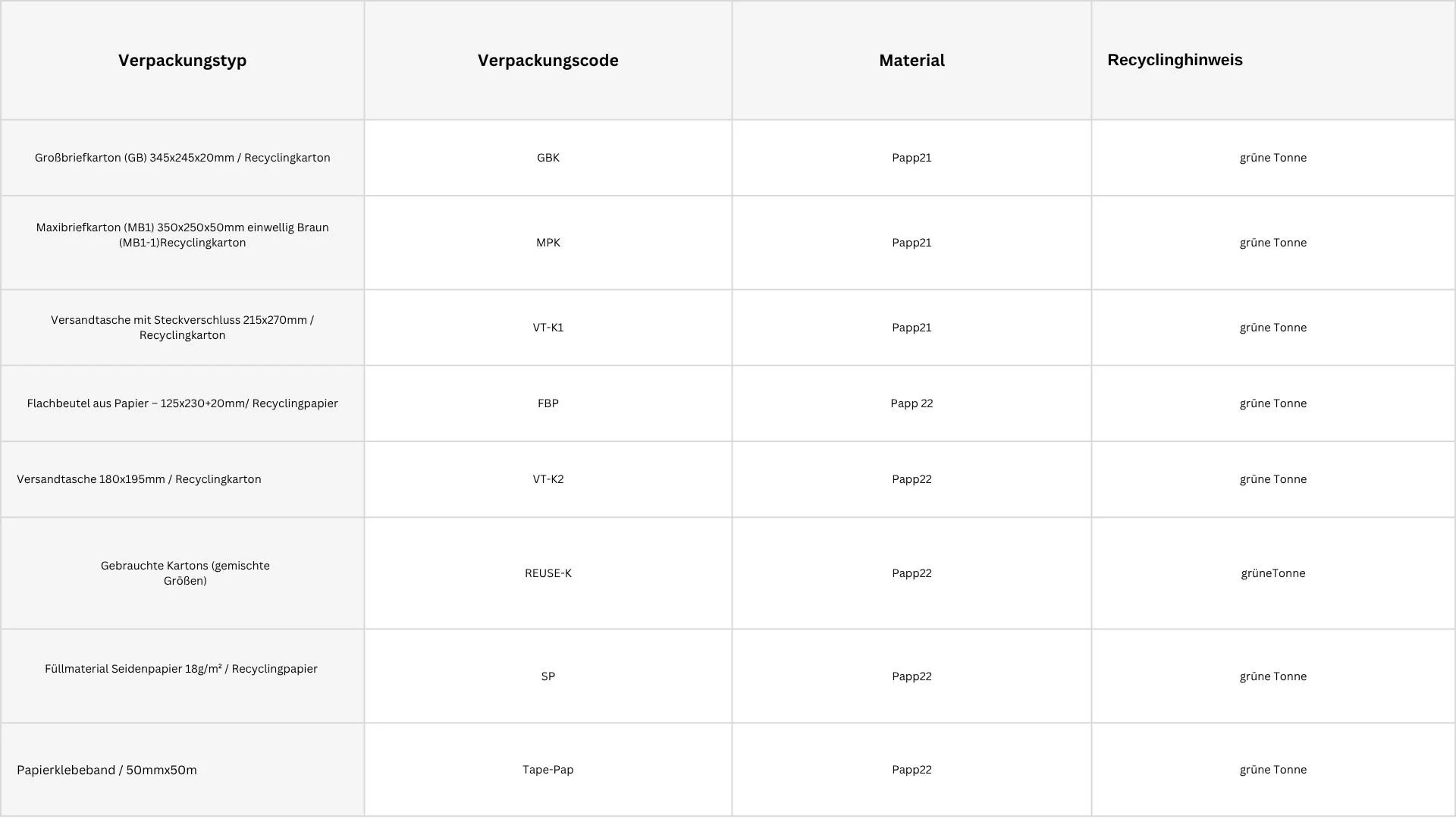Click the Versandtasche mit Steckverschluss cell
This screenshot has height=819, width=1456.
(x=182, y=328)
